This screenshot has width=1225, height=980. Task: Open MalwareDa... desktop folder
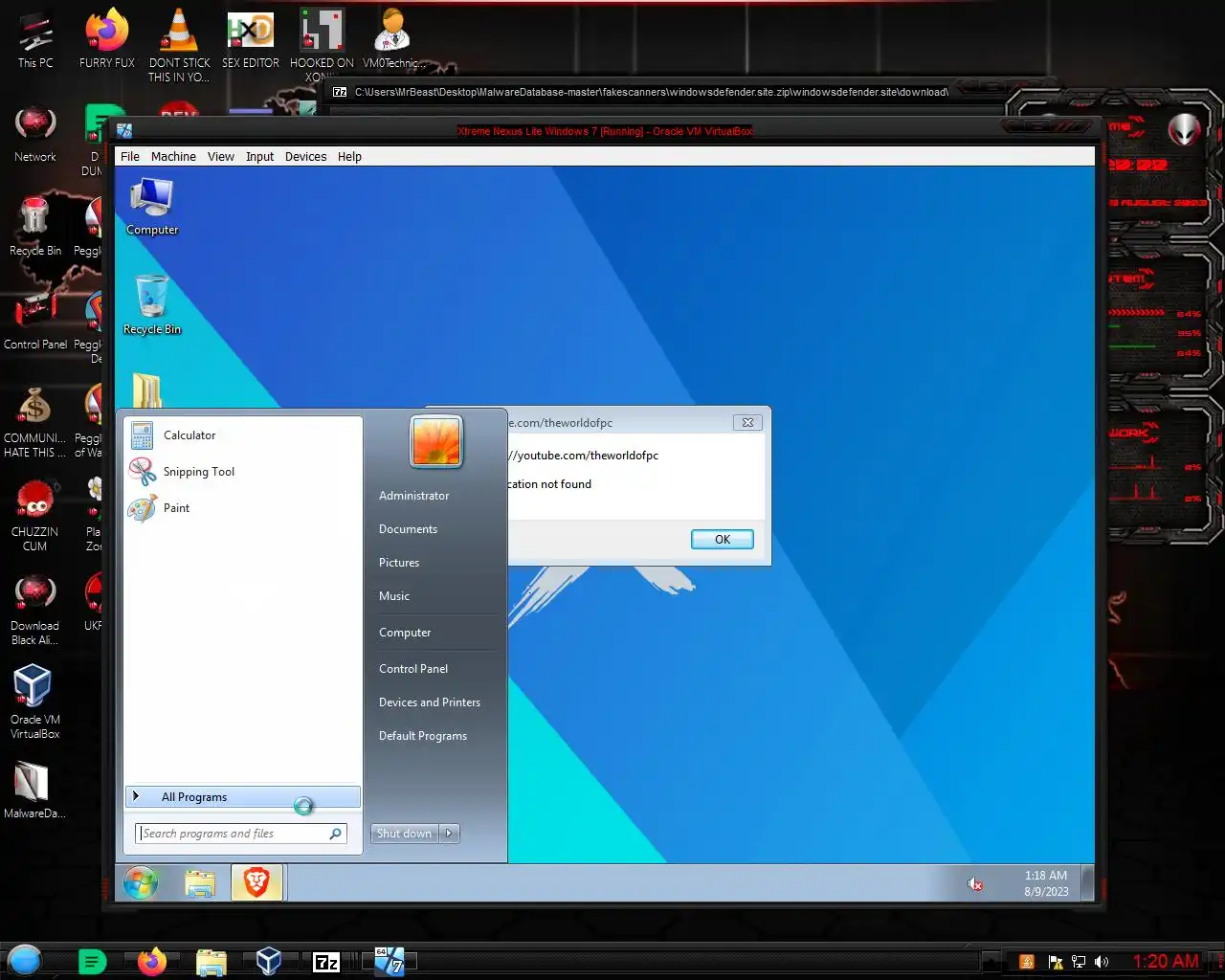(35, 791)
